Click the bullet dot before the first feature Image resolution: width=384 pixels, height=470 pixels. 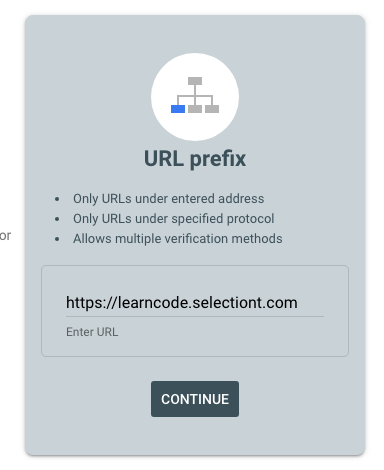tap(57, 199)
